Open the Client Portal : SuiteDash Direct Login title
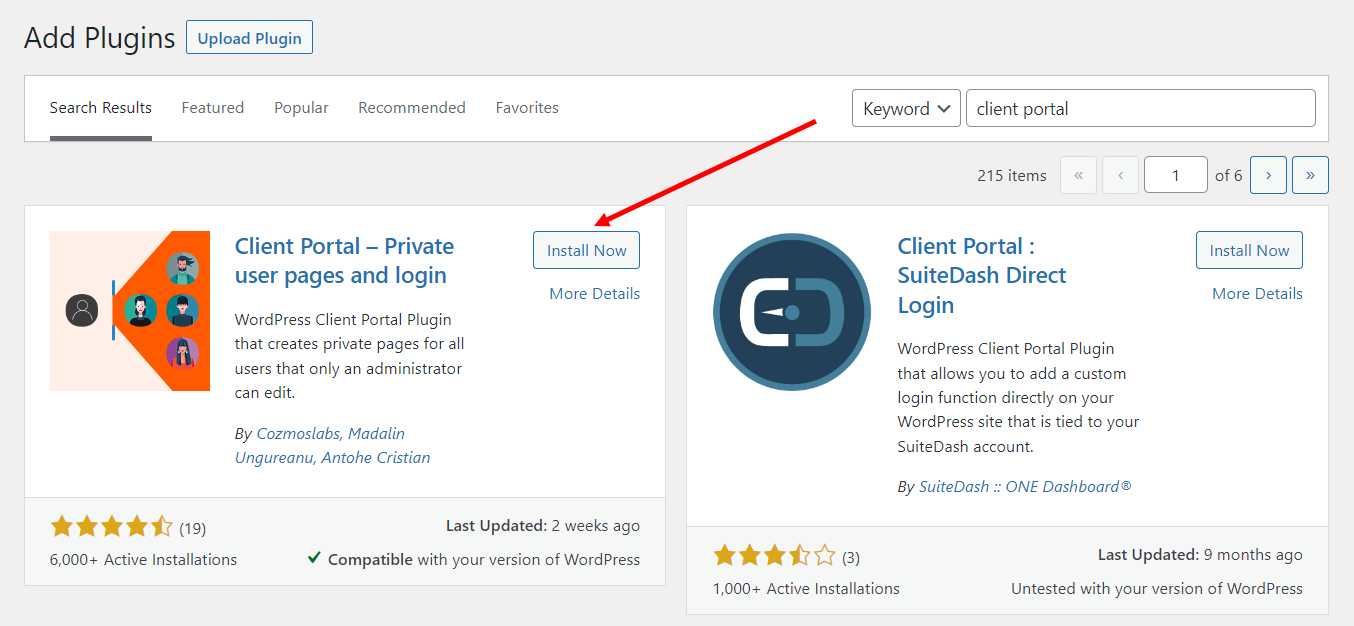Screen dimensions: 1354x626 pos(982,275)
